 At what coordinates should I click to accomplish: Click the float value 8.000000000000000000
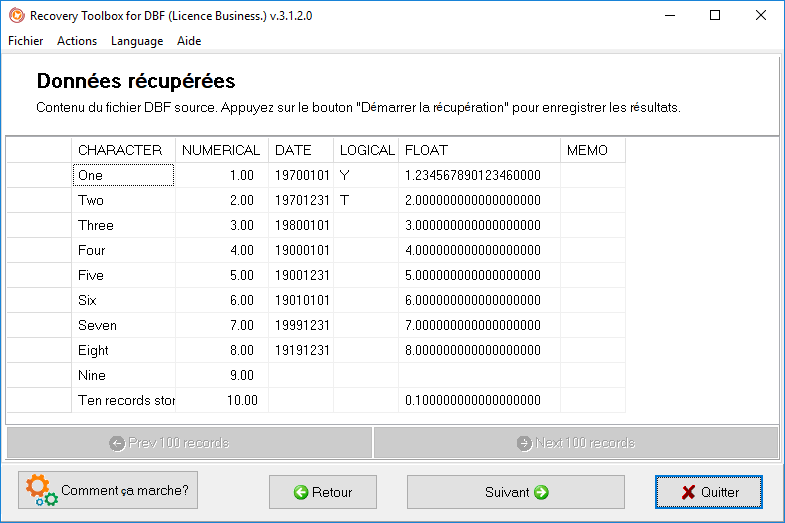[479, 350]
